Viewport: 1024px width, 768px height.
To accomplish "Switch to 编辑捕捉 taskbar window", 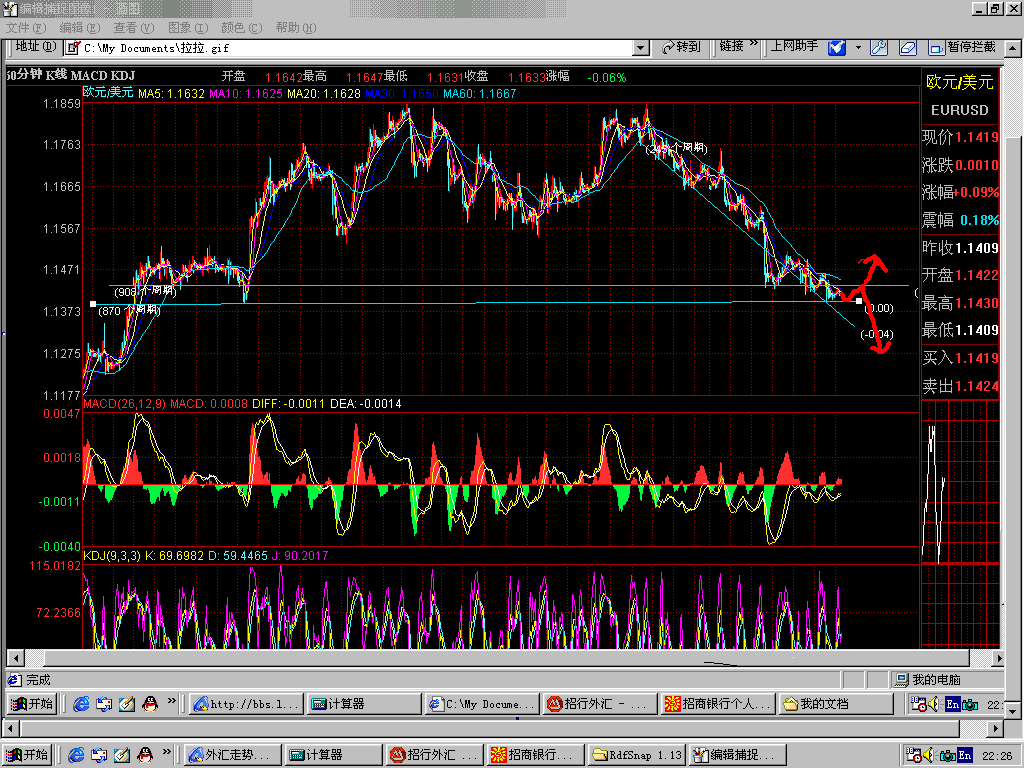I will pos(738,755).
